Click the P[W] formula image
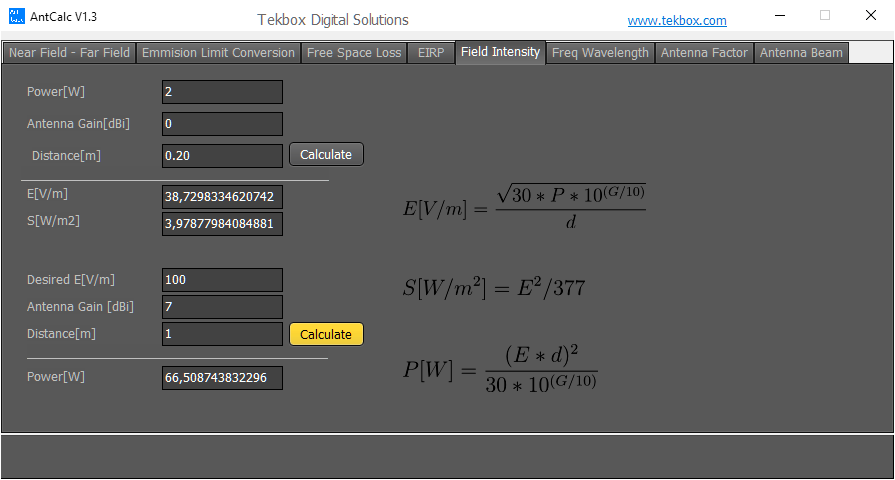 (500, 369)
